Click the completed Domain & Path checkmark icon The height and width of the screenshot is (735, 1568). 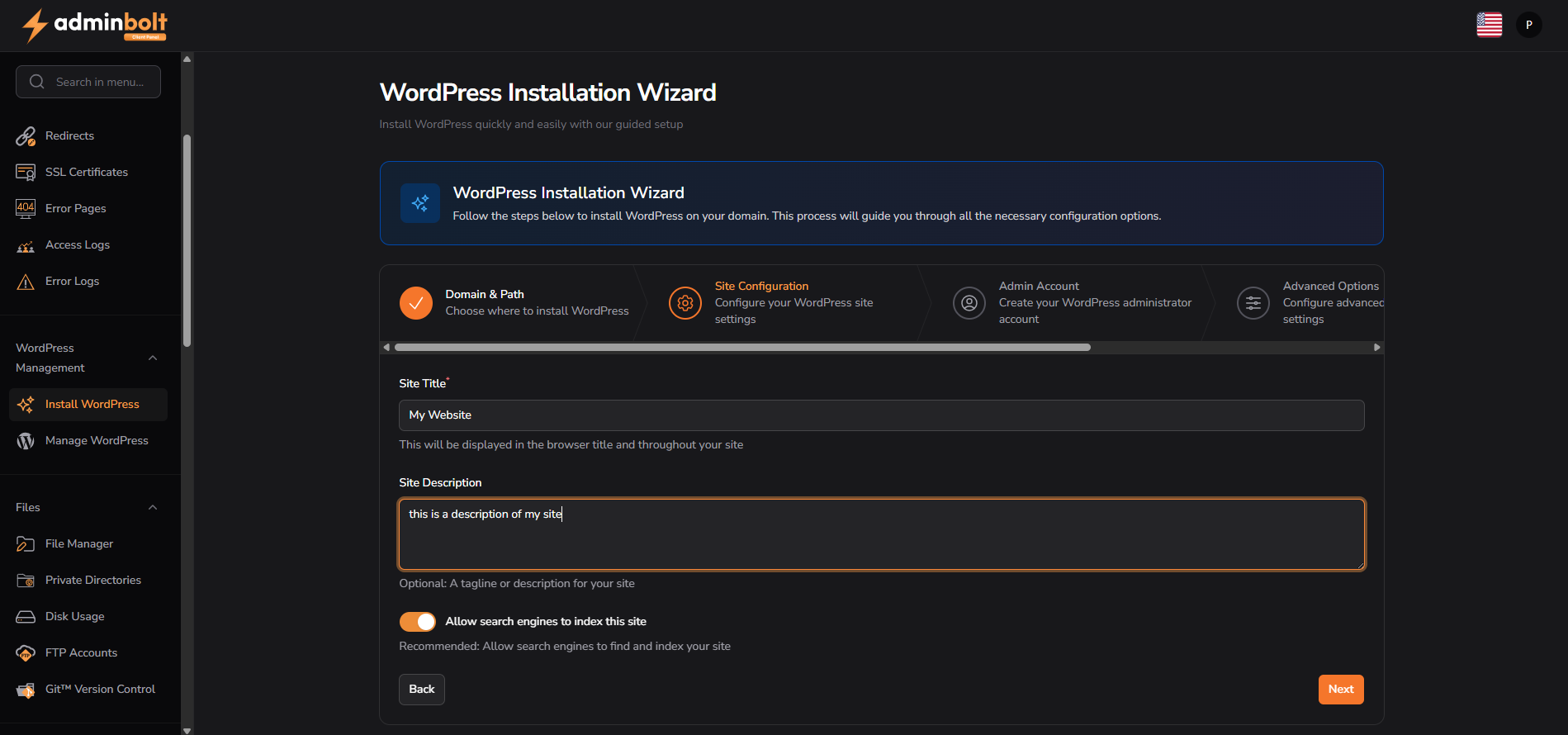tap(416, 303)
